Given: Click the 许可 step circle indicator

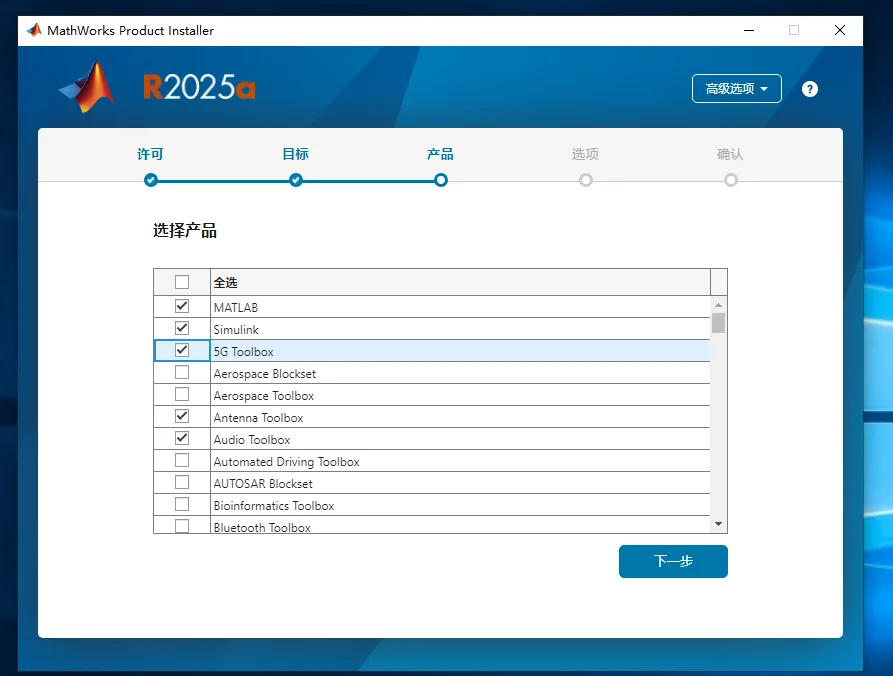Looking at the screenshot, I should [151, 180].
